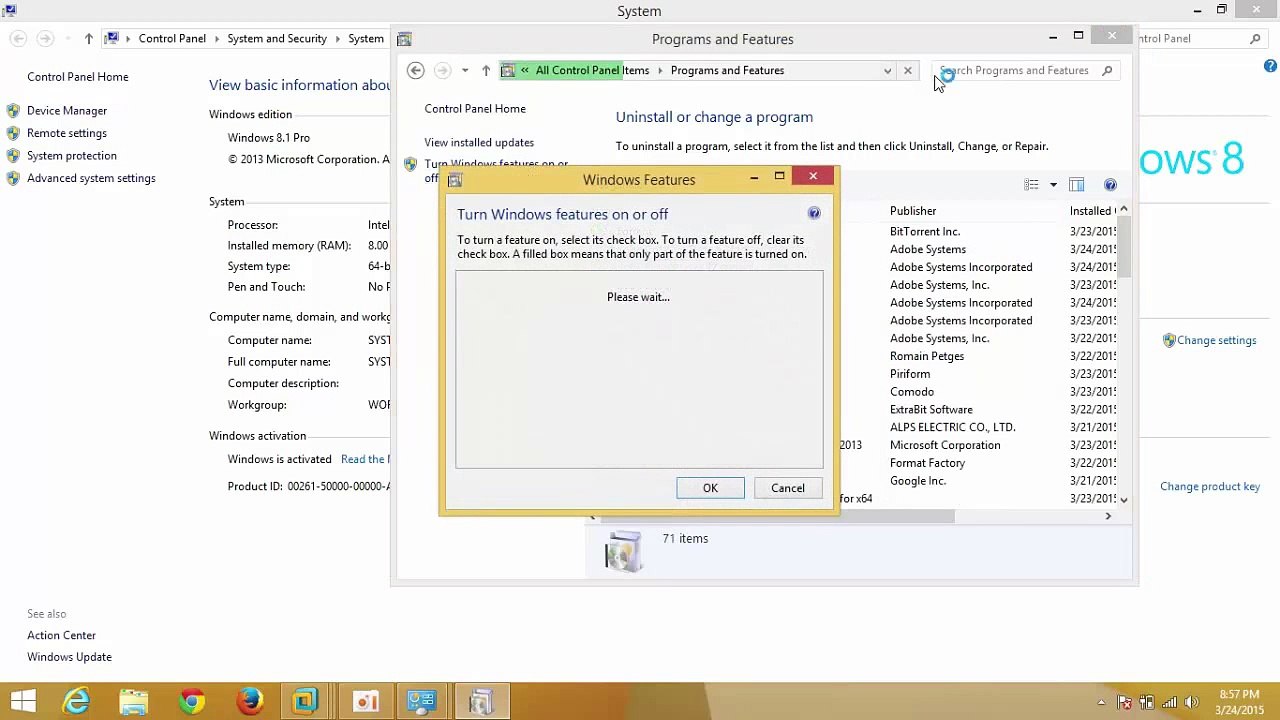Image resolution: width=1280 pixels, height=720 pixels.
Task: Open Action Center link
Action: tap(62, 635)
